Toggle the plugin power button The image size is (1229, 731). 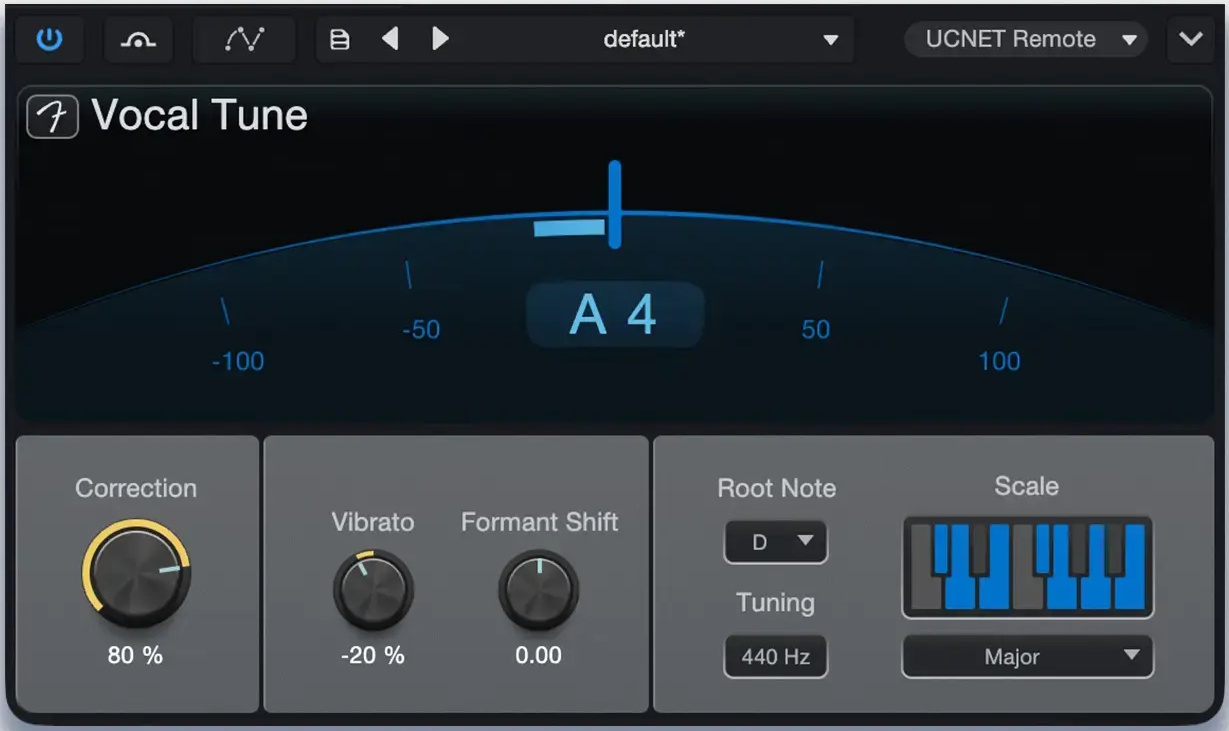pos(49,40)
